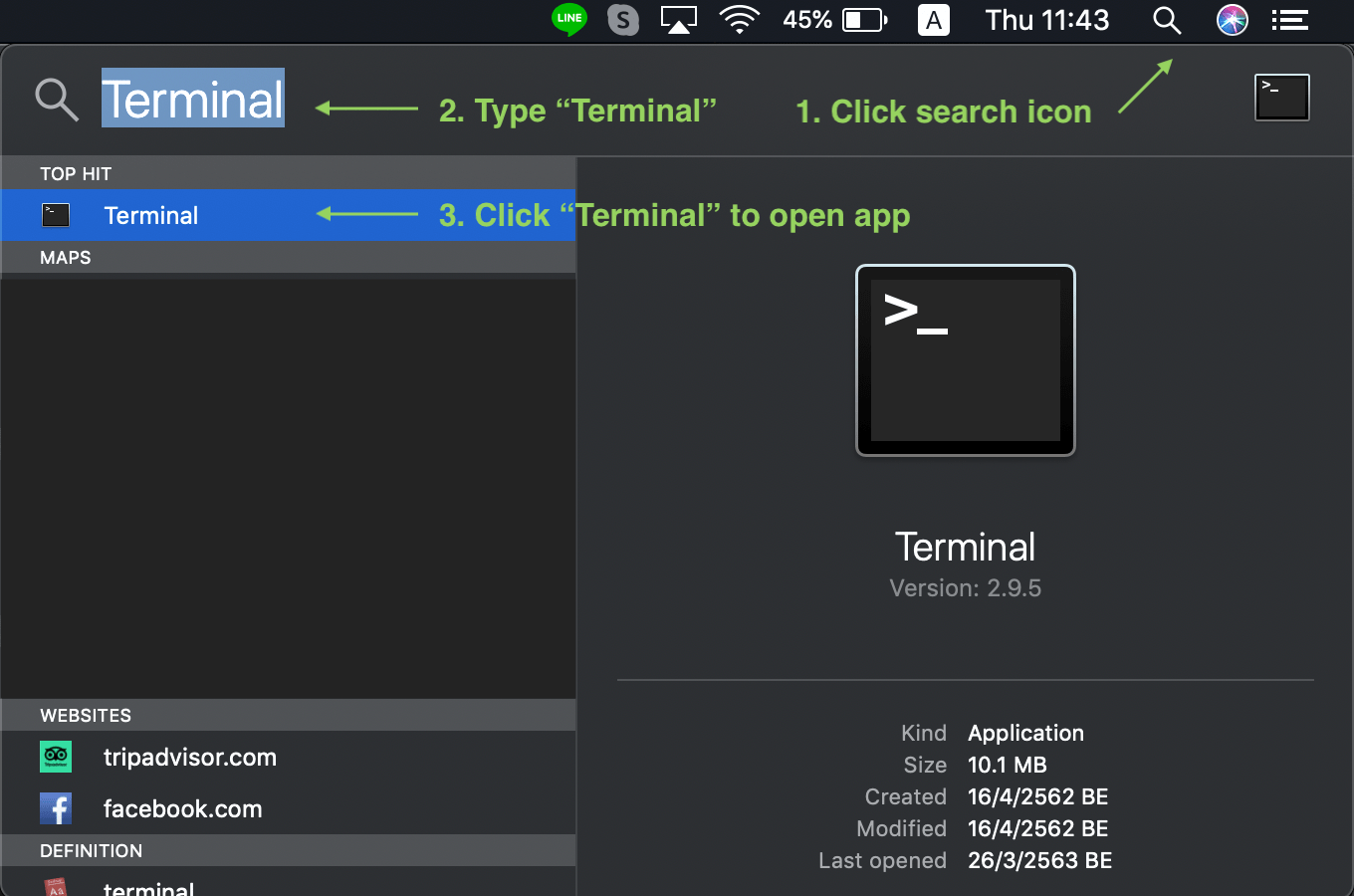Click the large Terminal preview icon
The image size is (1354, 896).
(x=966, y=360)
